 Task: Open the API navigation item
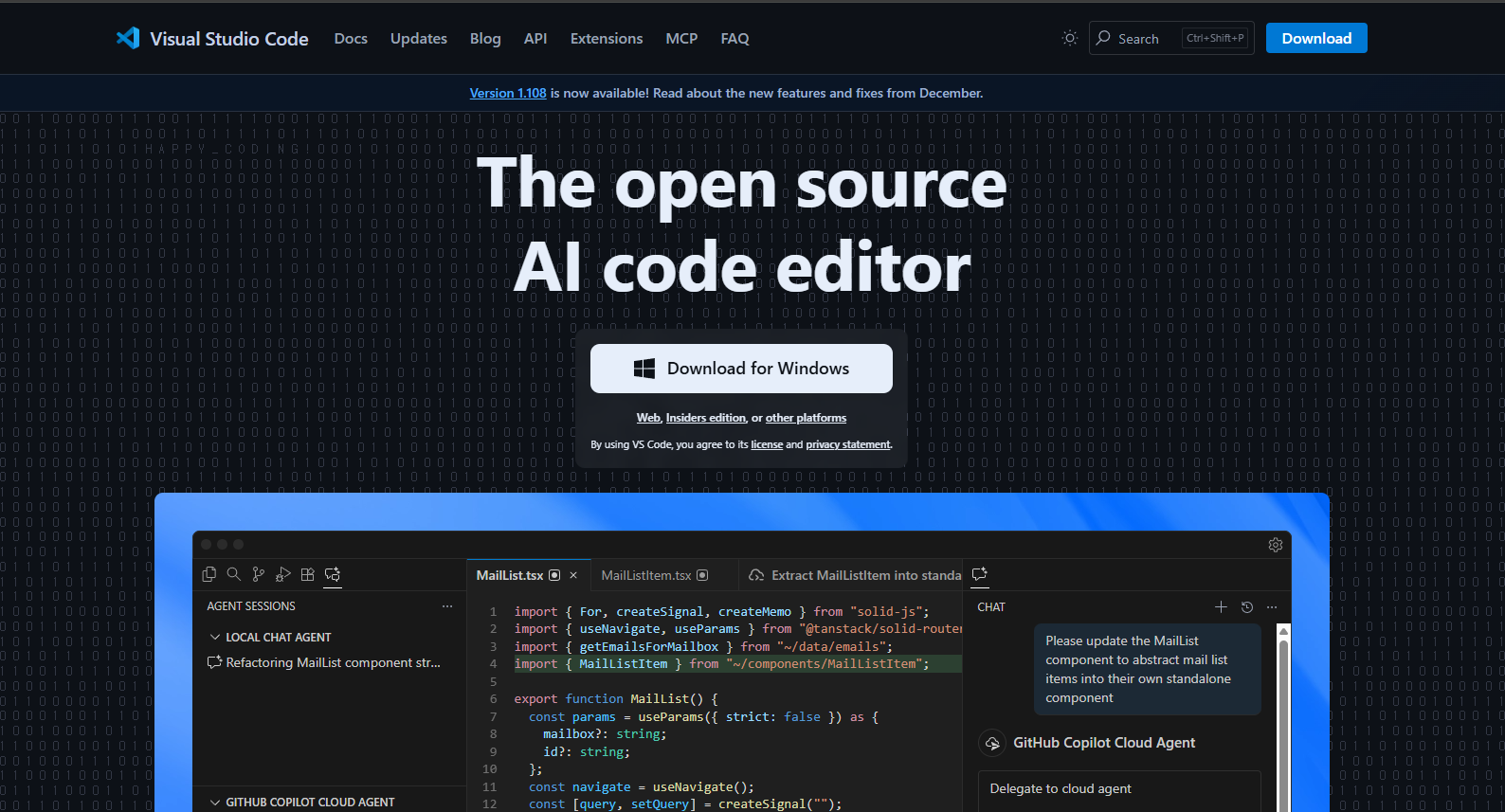[x=535, y=39]
